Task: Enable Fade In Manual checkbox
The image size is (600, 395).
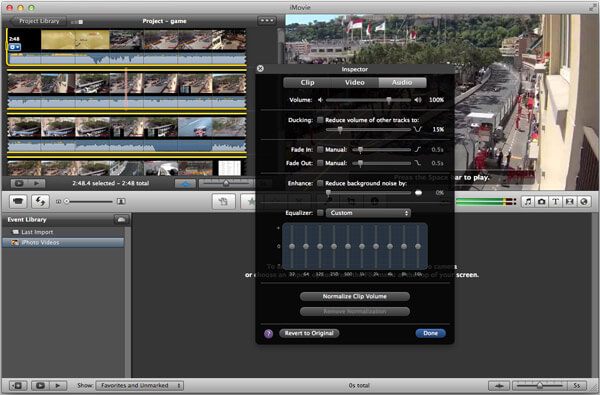Action: 320,150
